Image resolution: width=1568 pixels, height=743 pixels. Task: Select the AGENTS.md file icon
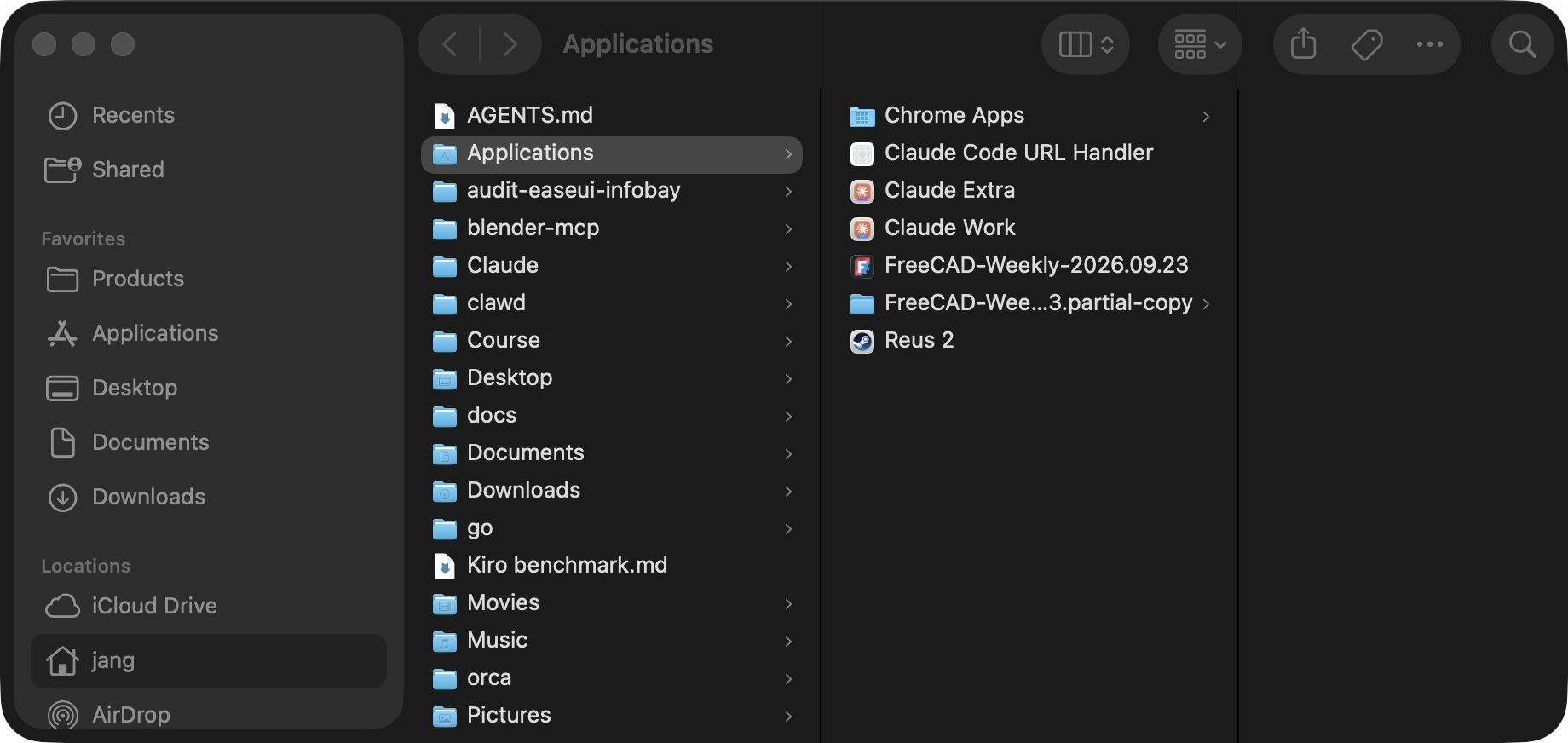click(x=445, y=115)
